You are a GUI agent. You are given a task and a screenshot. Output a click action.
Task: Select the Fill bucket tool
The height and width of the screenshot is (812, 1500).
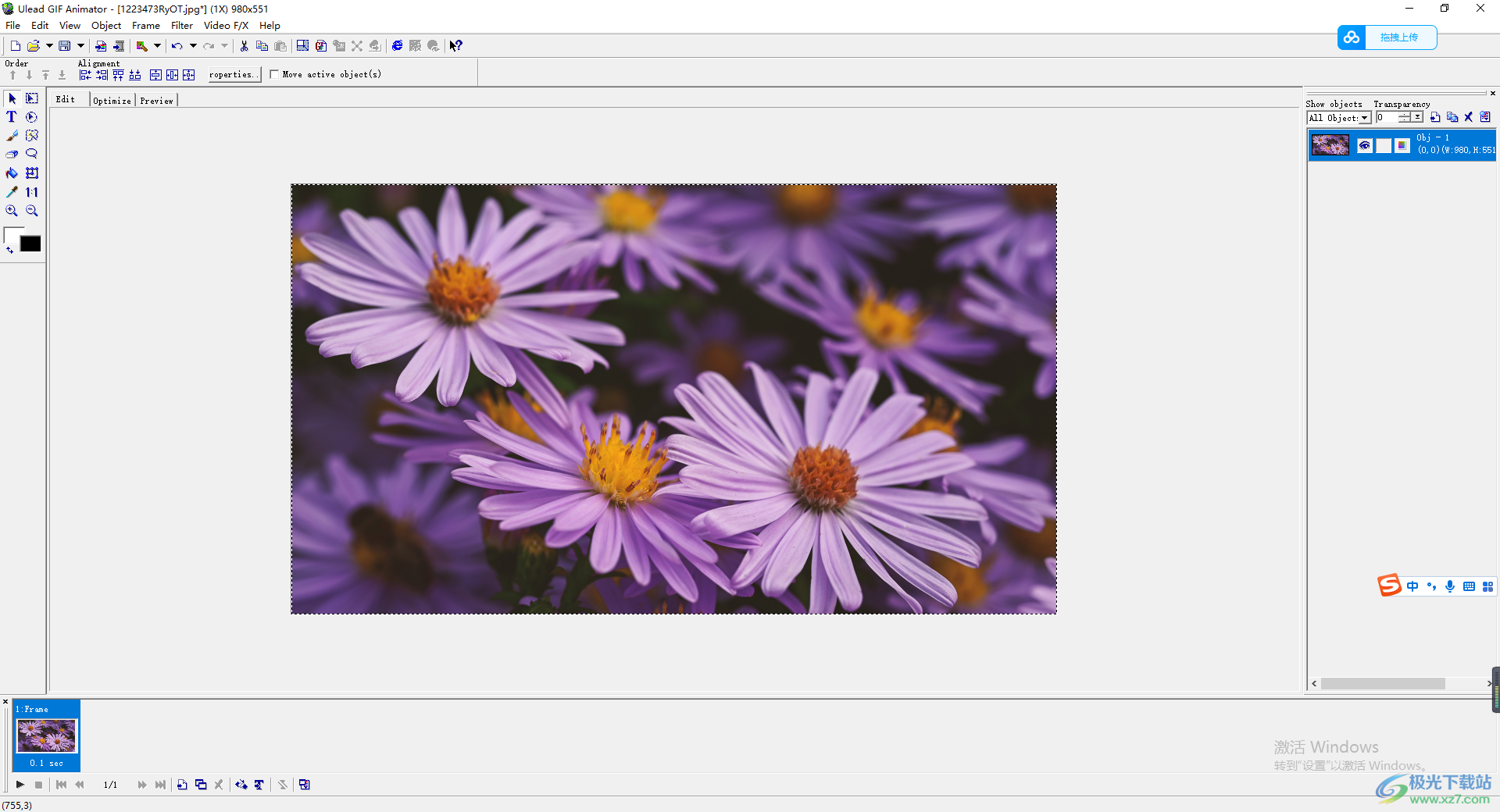click(x=12, y=173)
